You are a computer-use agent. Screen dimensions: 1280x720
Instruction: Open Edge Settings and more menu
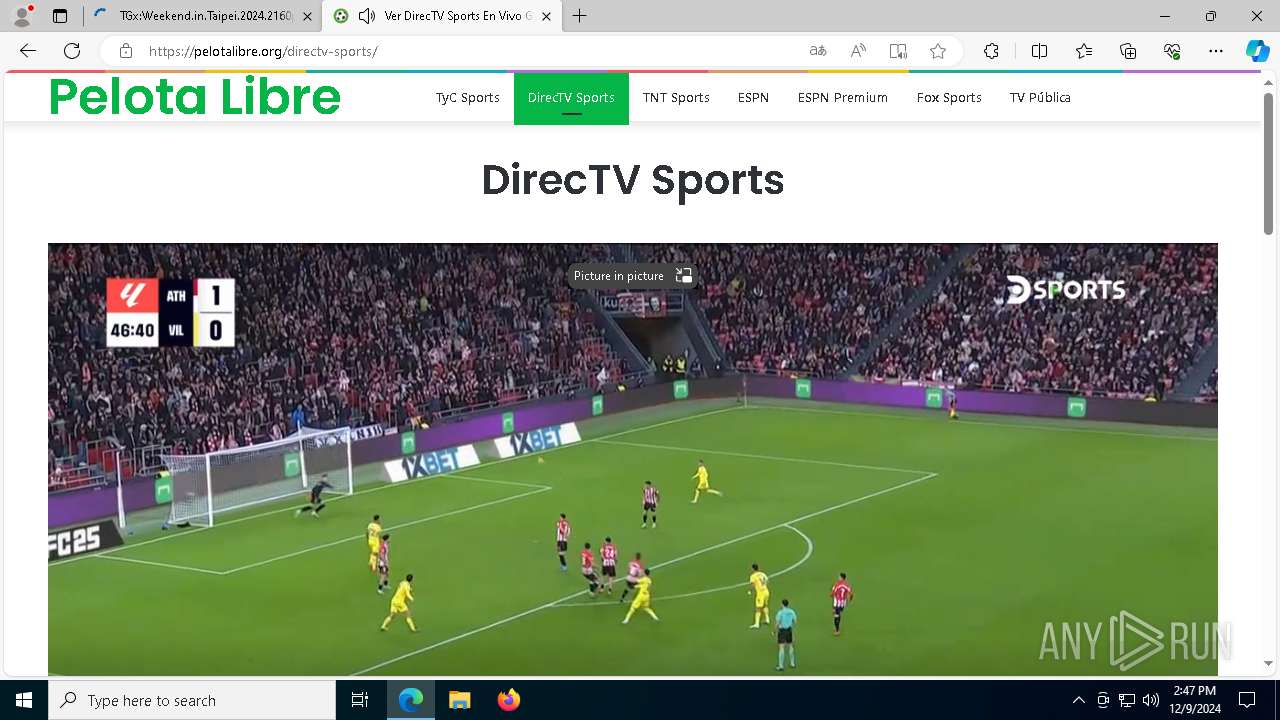tap(1216, 51)
